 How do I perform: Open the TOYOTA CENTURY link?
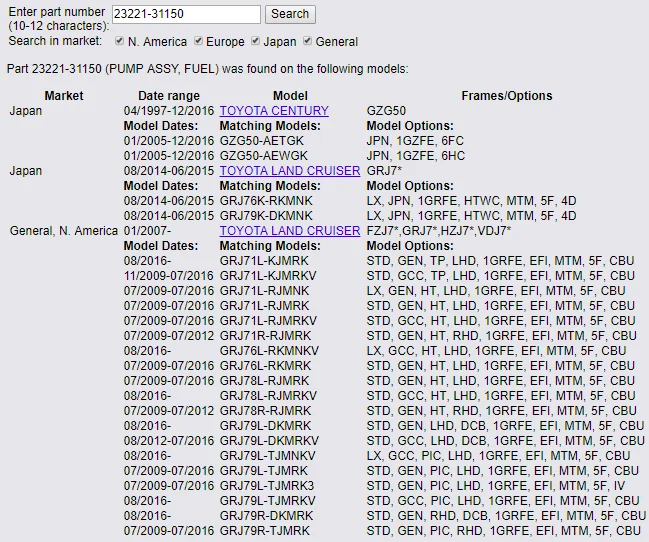tap(274, 111)
